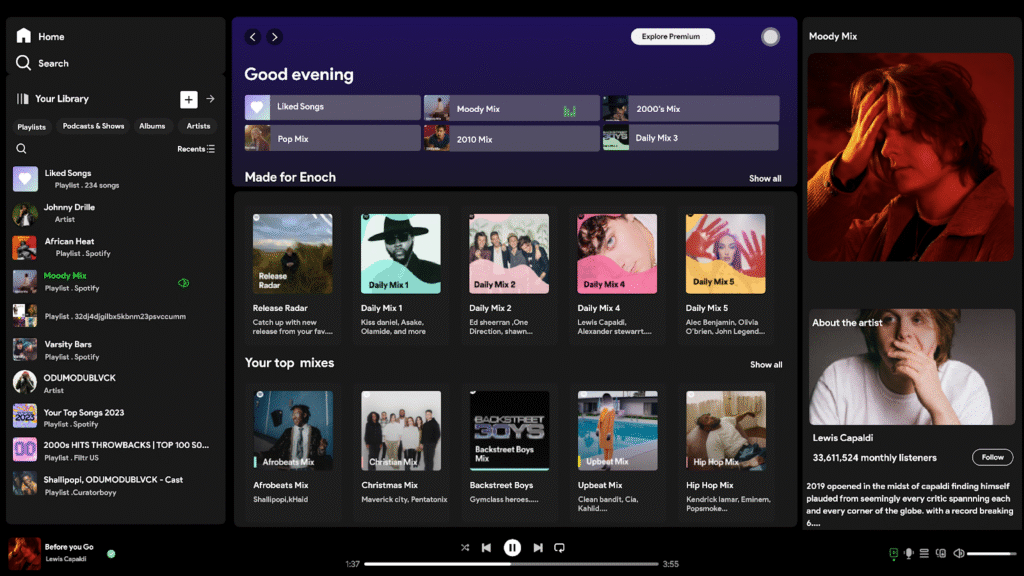1024x576 pixels.
Task: Mute audio via the speaker icon
Action: pos(959,552)
